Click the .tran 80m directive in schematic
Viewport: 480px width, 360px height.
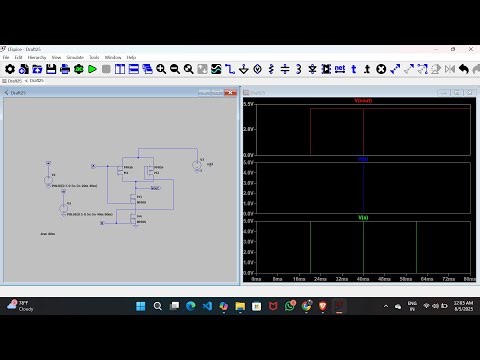point(48,234)
